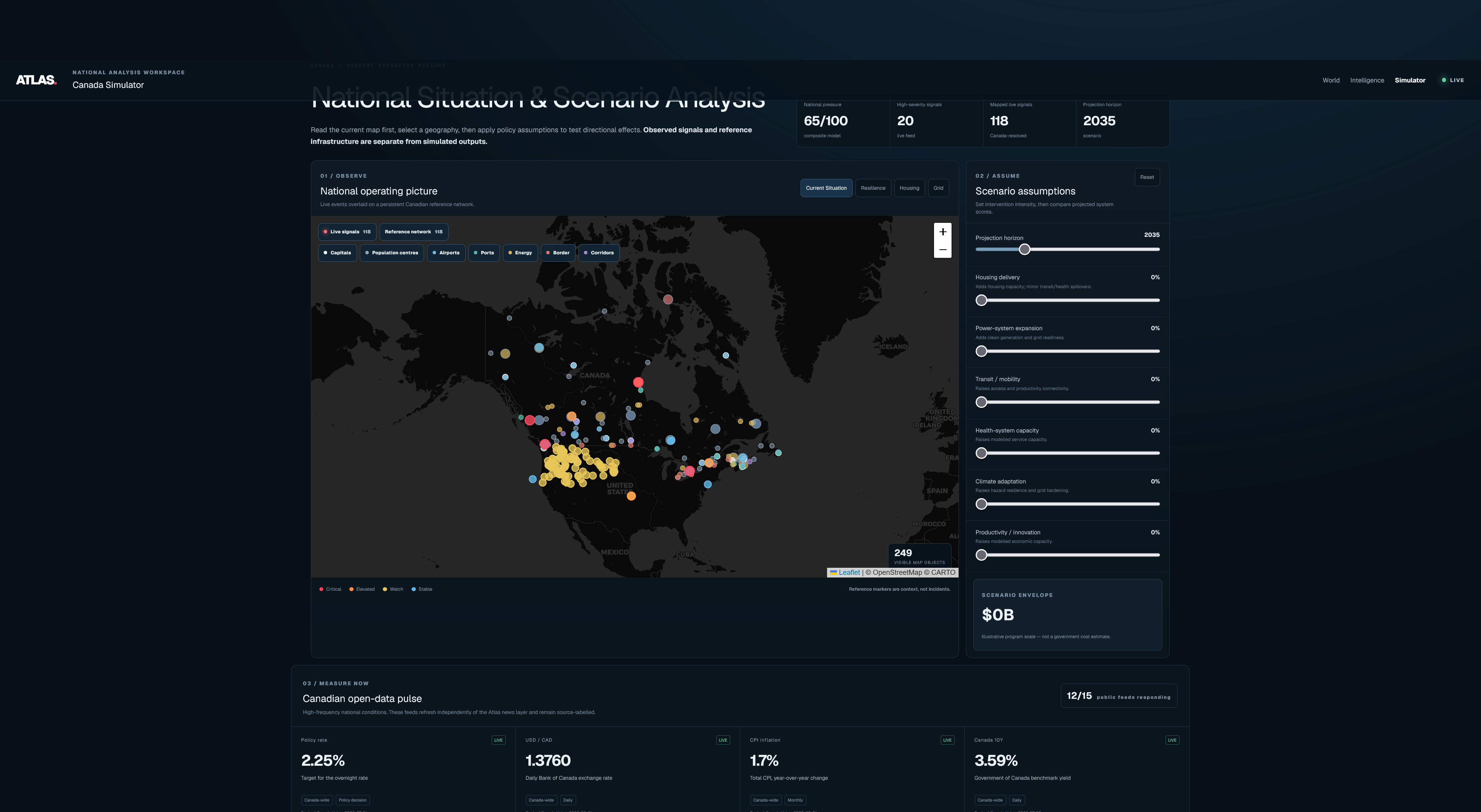Click the LIVE badge on CPI inflation card

948,740
